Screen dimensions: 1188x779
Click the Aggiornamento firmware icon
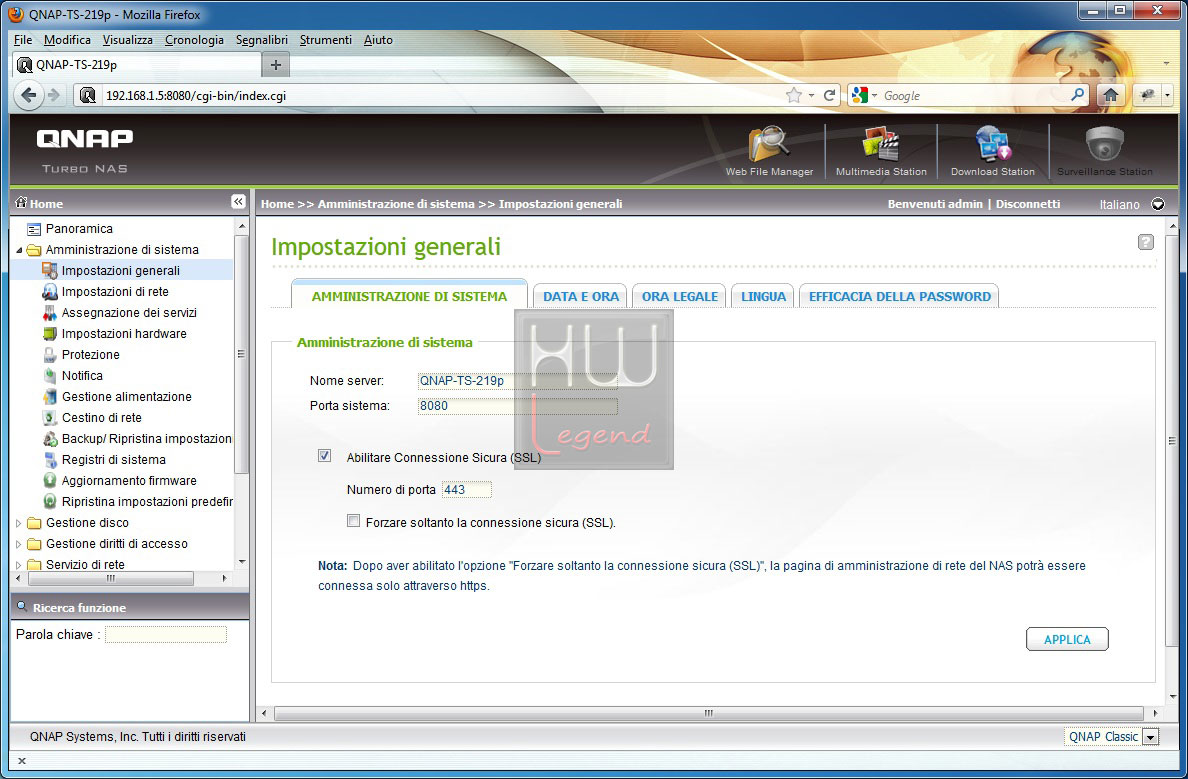(x=50, y=480)
